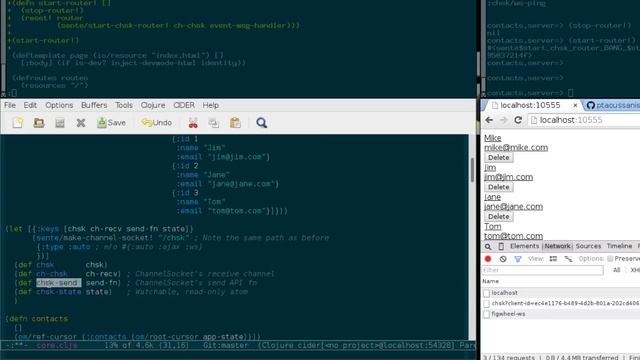Click the Open File folder icon in Emacs
This screenshot has height=360, width=640.
click(39, 122)
